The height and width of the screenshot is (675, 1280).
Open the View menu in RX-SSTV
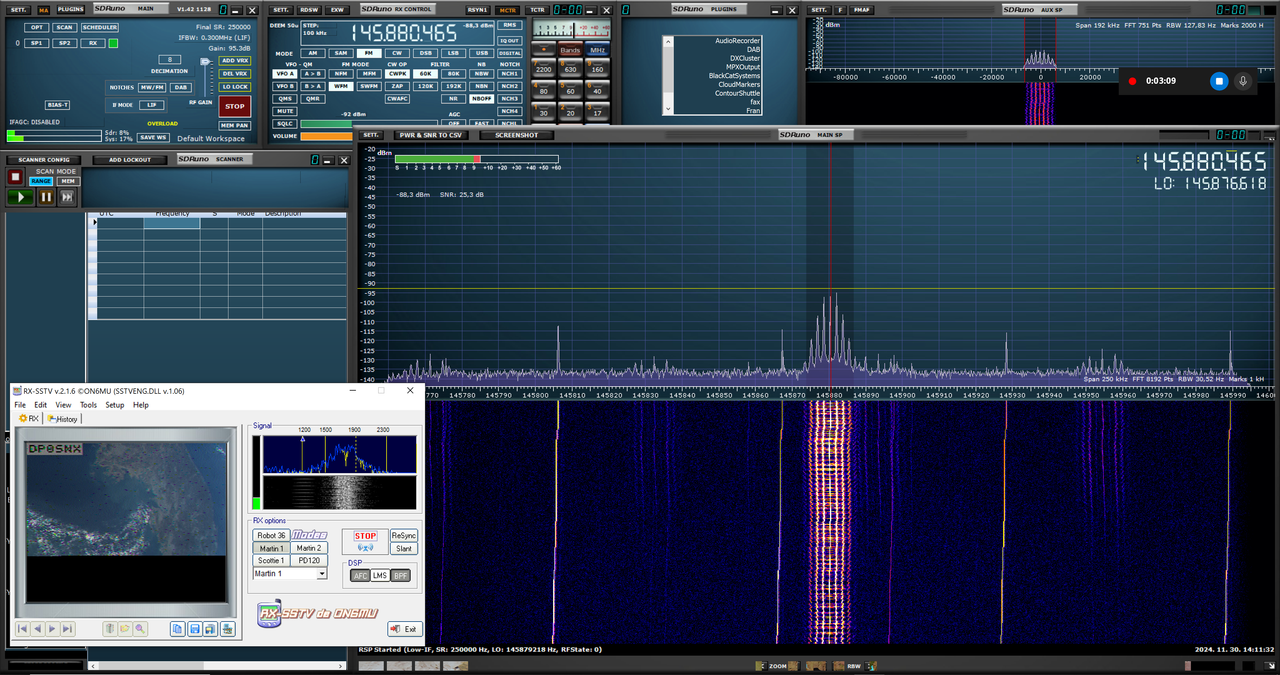(x=63, y=405)
